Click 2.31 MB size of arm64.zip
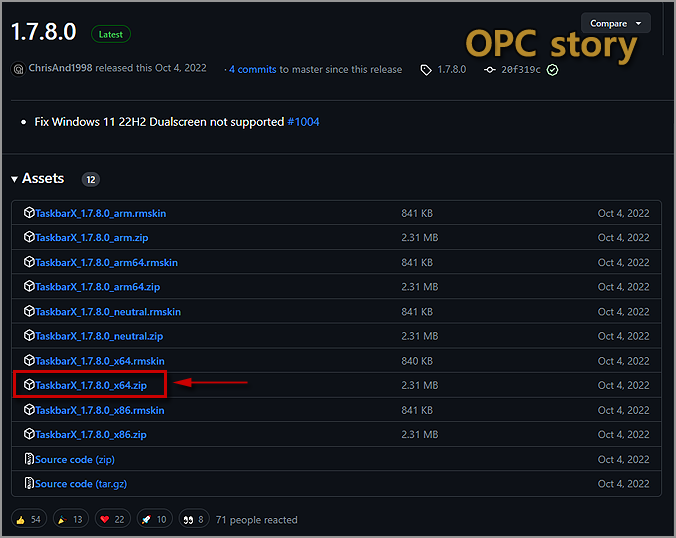The width and height of the screenshot is (676, 538). [x=419, y=287]
